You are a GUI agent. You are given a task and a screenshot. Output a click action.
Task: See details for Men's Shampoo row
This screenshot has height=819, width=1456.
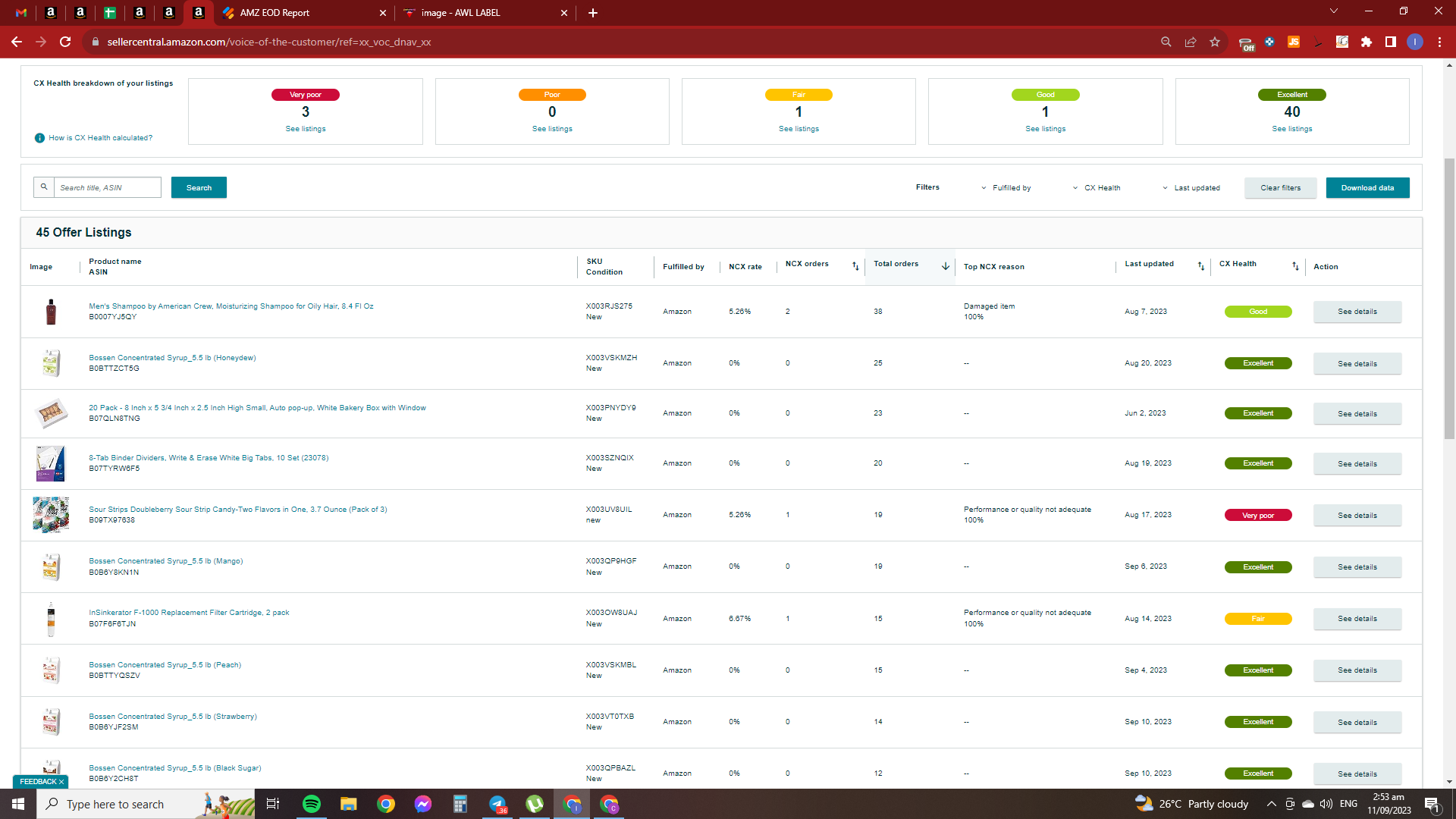[1357, 312]
